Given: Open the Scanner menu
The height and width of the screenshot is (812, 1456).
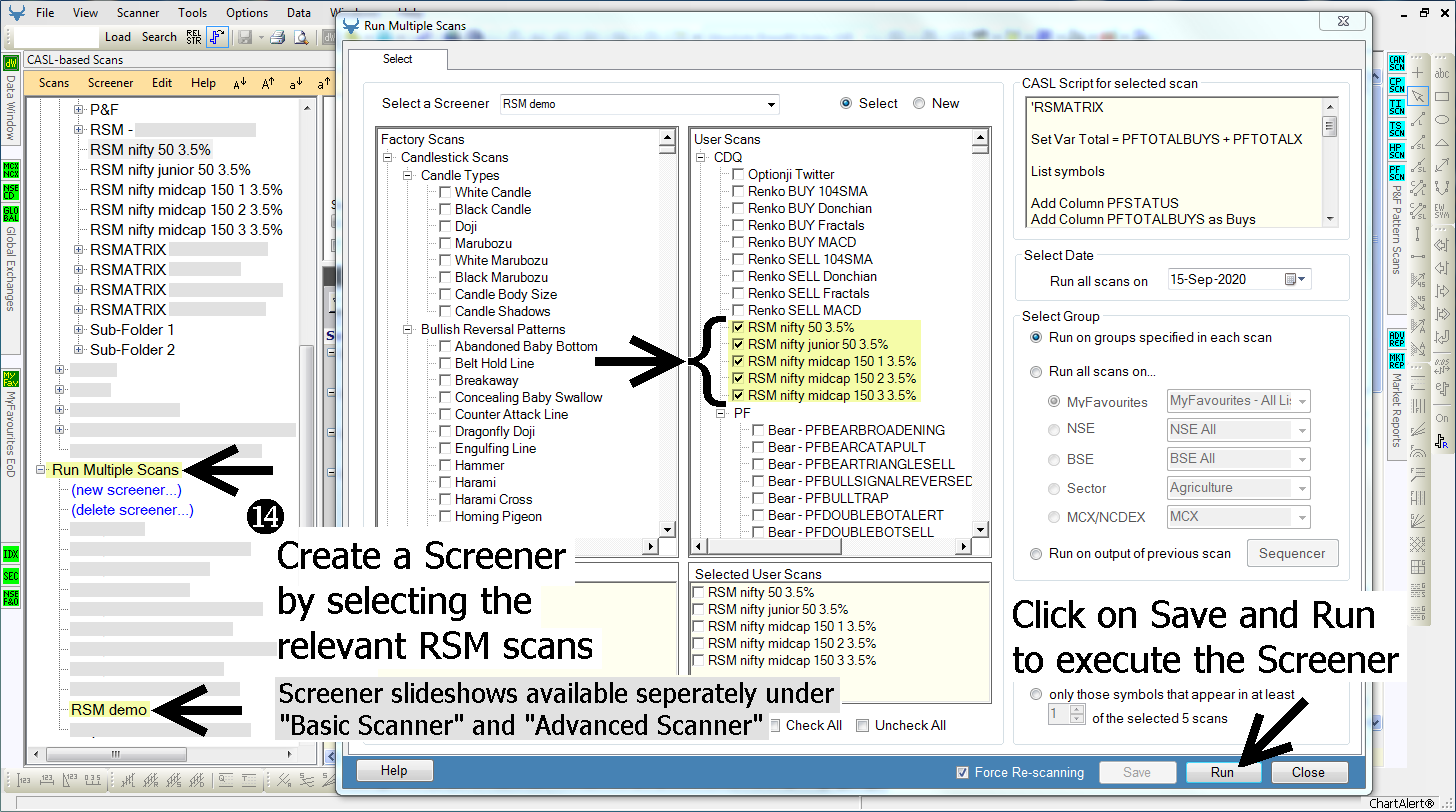Looking at the screenshot, I should [137, 13].
